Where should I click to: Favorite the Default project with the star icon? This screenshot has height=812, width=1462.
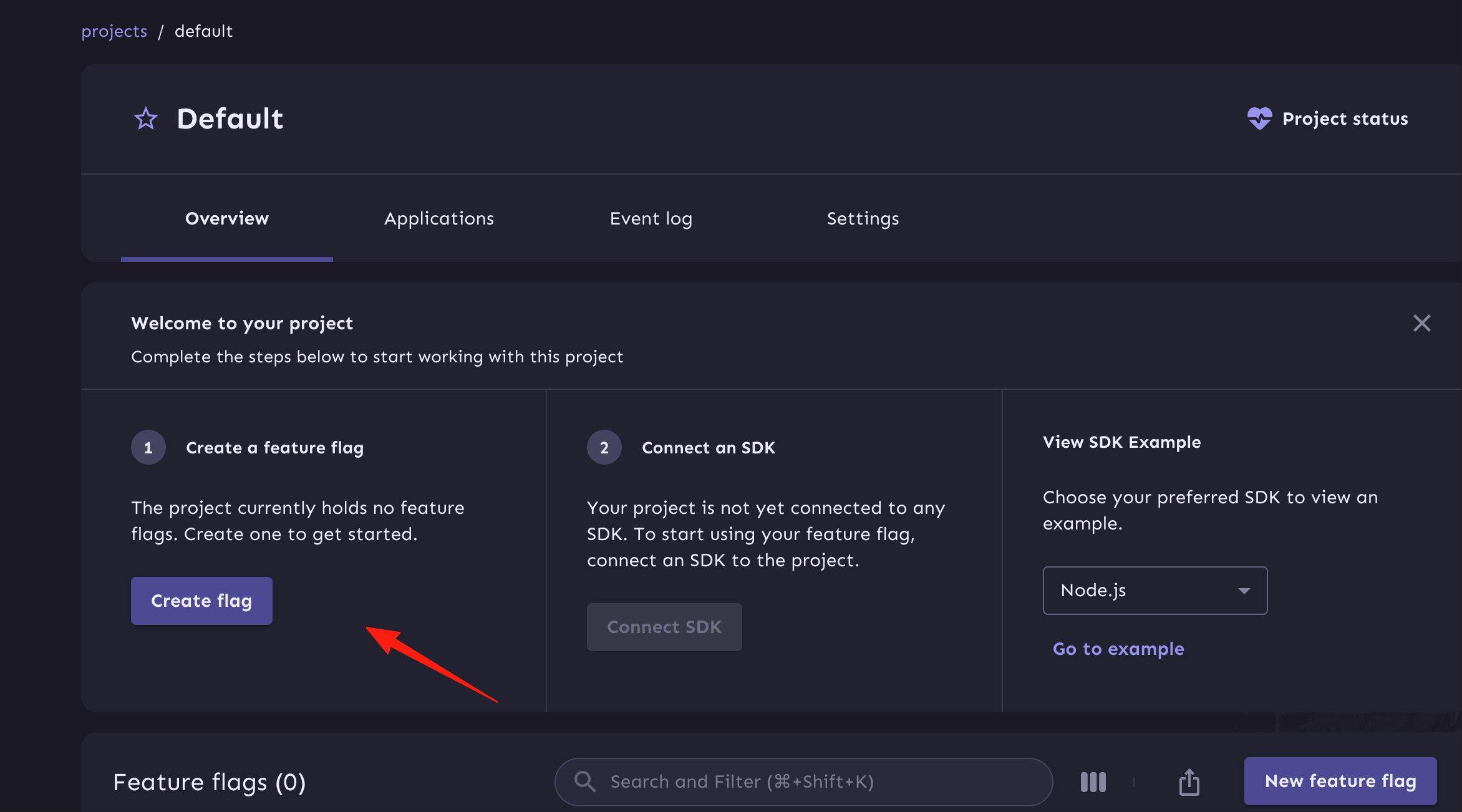tap(146, 118)
